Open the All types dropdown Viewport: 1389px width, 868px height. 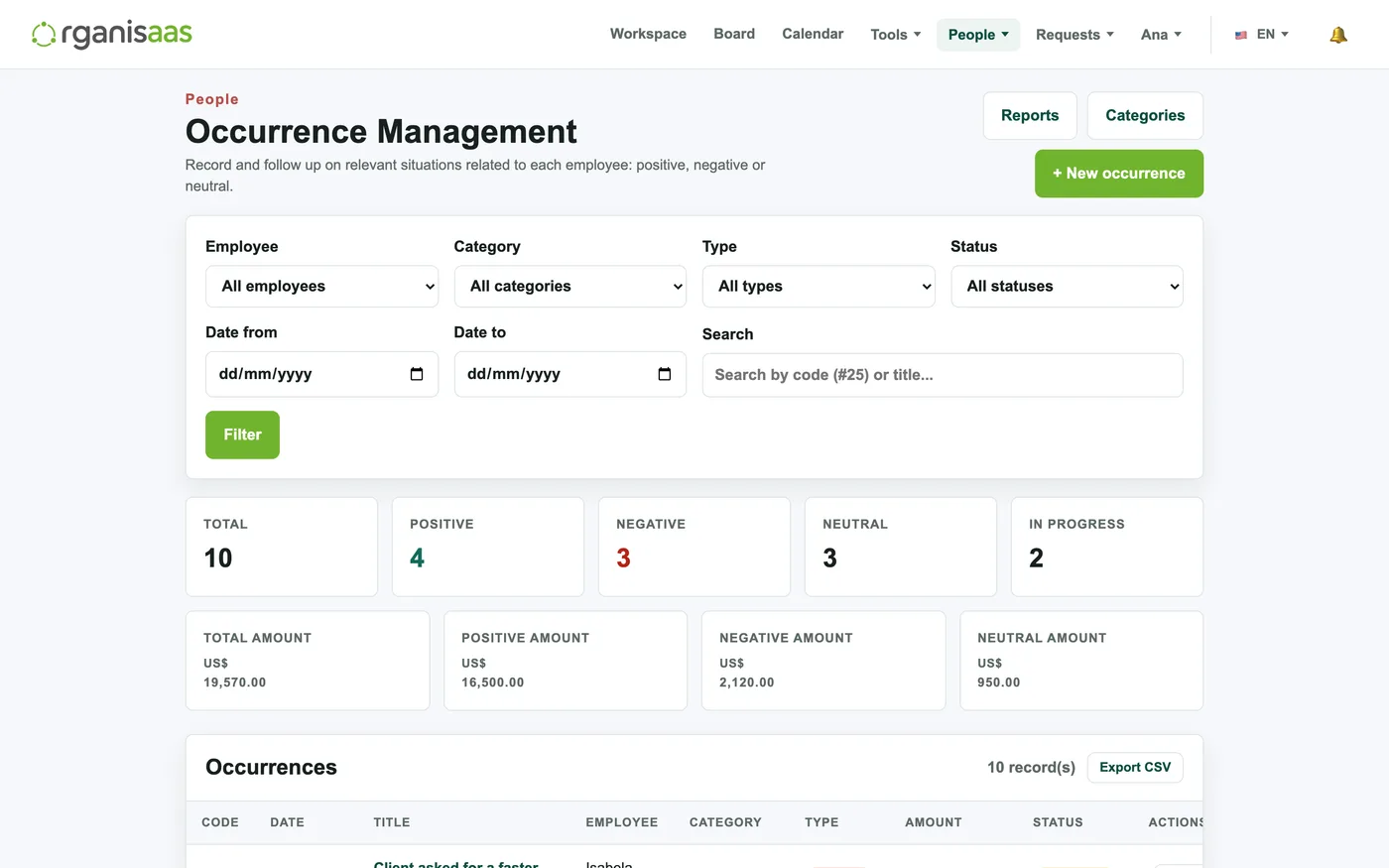[819, 287]
